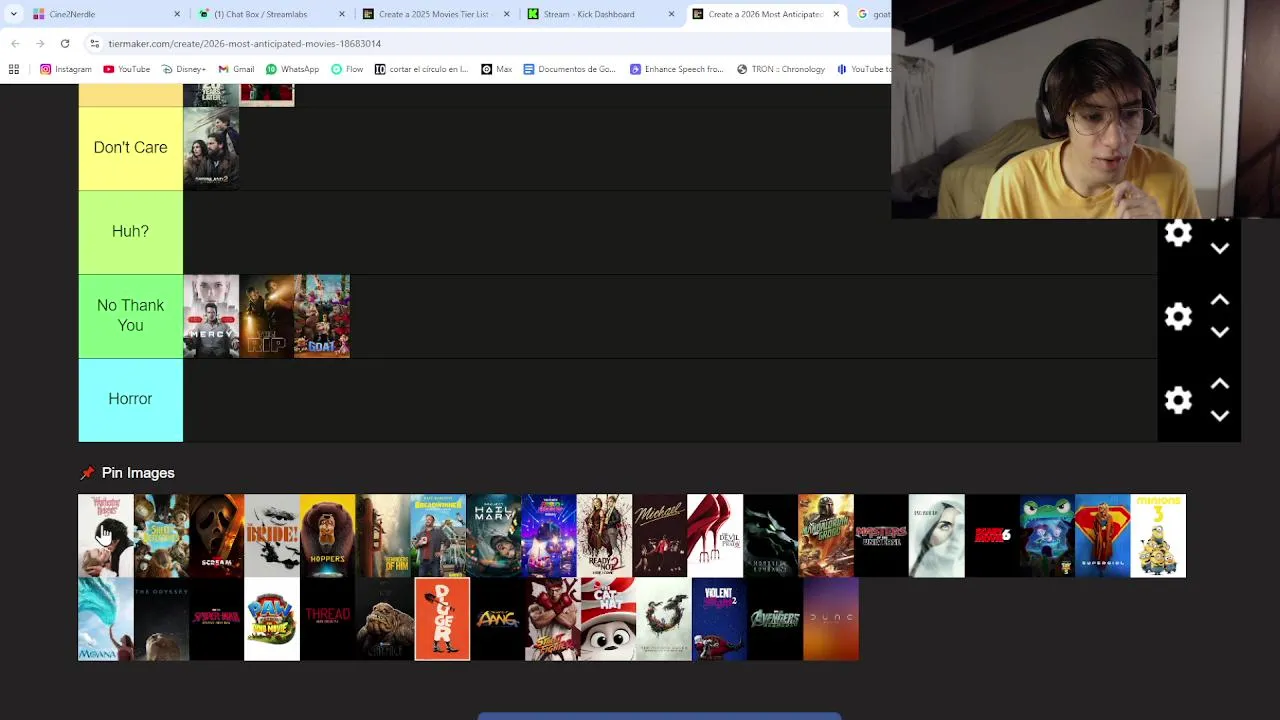Select the Bride! poster

coord(272,536)
